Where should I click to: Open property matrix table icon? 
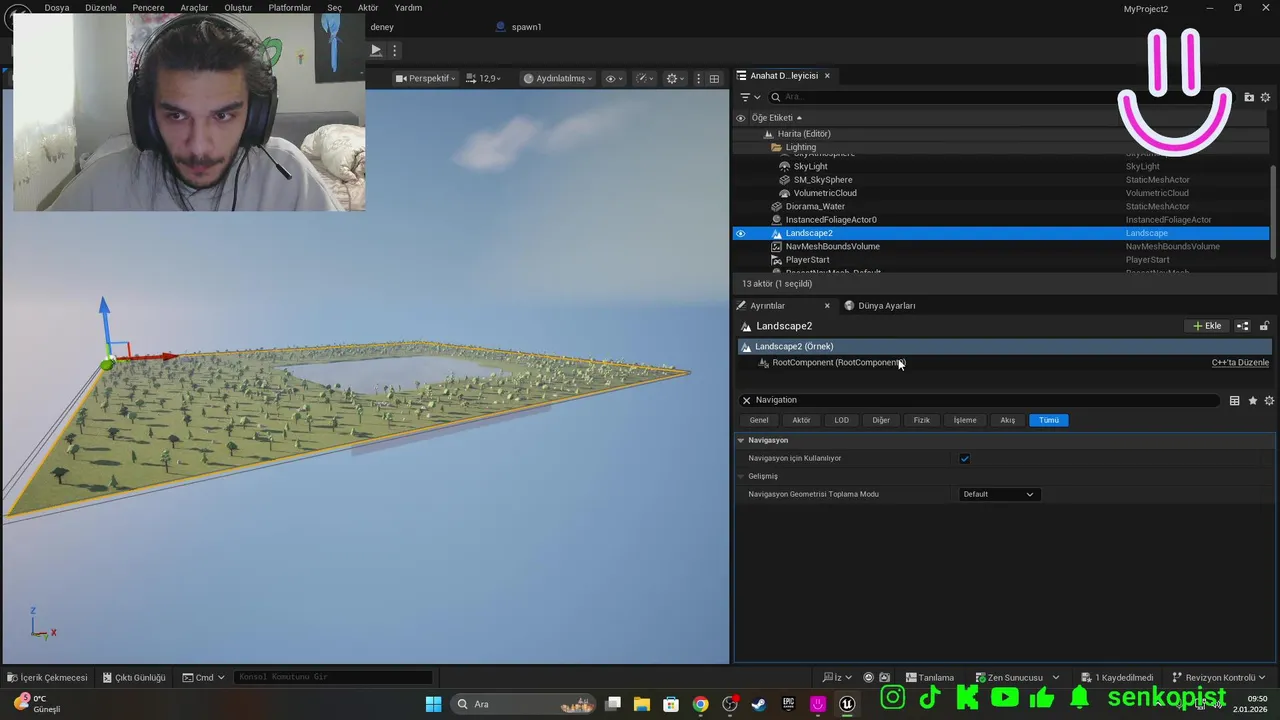1234,401
